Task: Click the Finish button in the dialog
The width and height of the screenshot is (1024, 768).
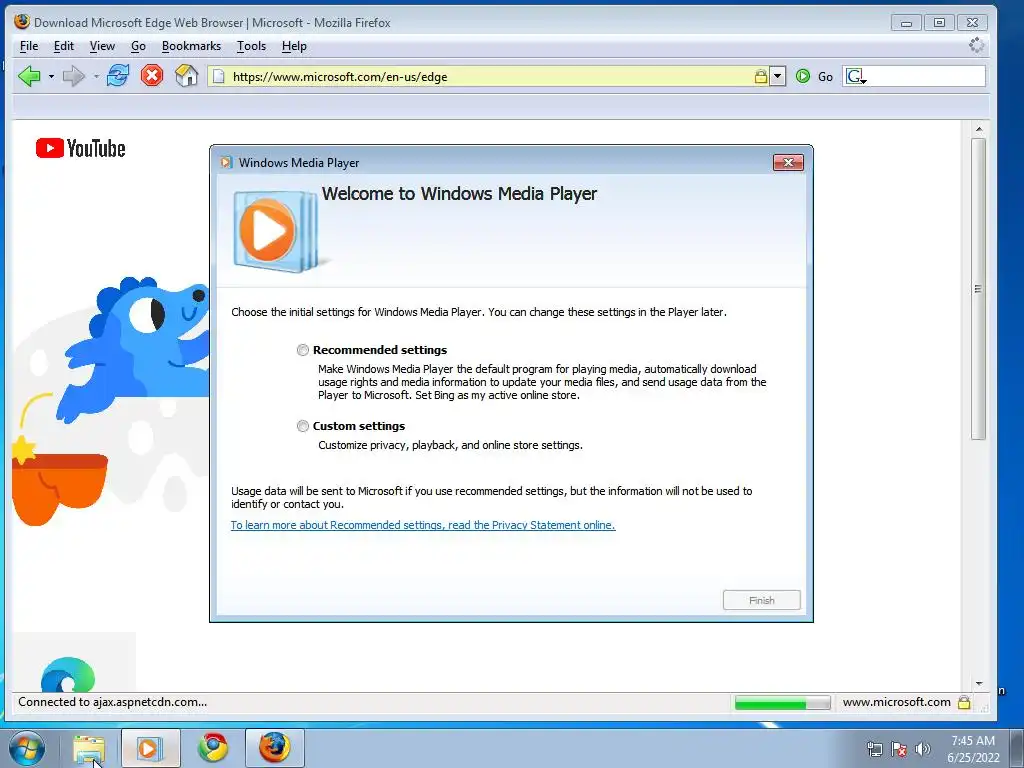Action: [x=761, y=600]
